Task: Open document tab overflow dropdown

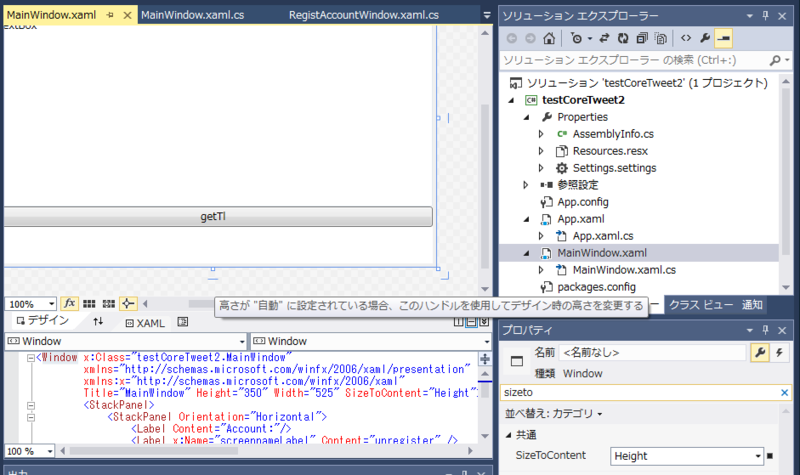Action: click(487, 16)
